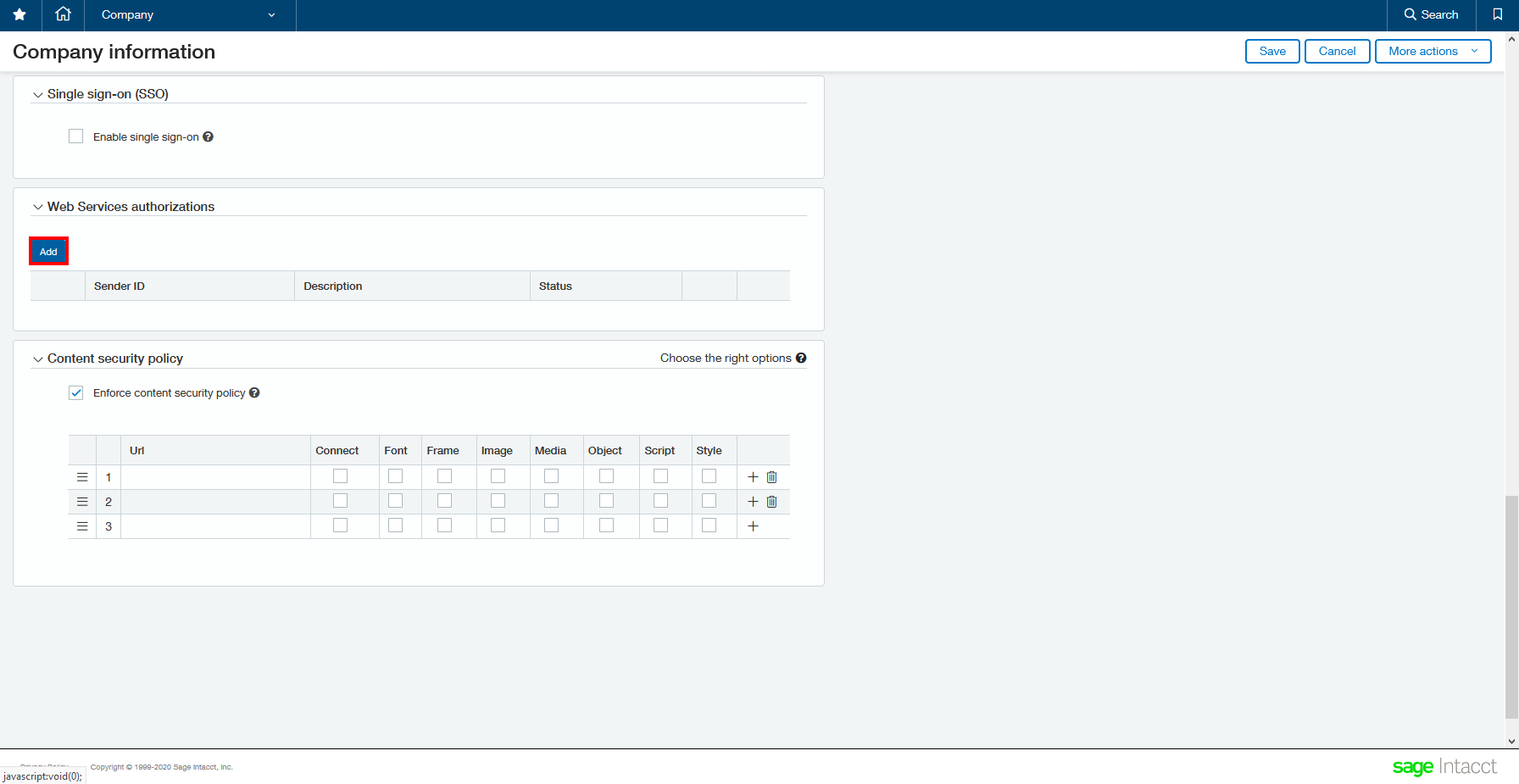Go to the home icon
This screenshot has width=1519, height=784.
[63, 14]
